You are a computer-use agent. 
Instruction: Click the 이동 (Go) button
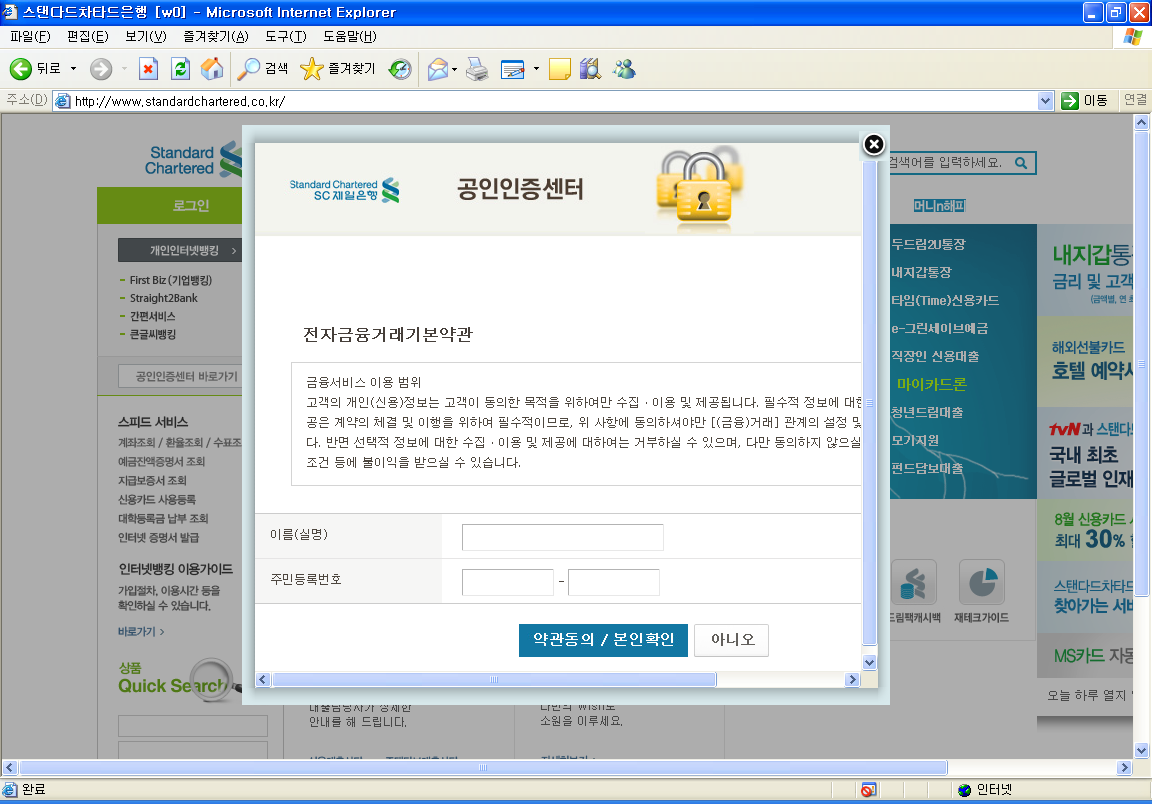click(1085, 101)
